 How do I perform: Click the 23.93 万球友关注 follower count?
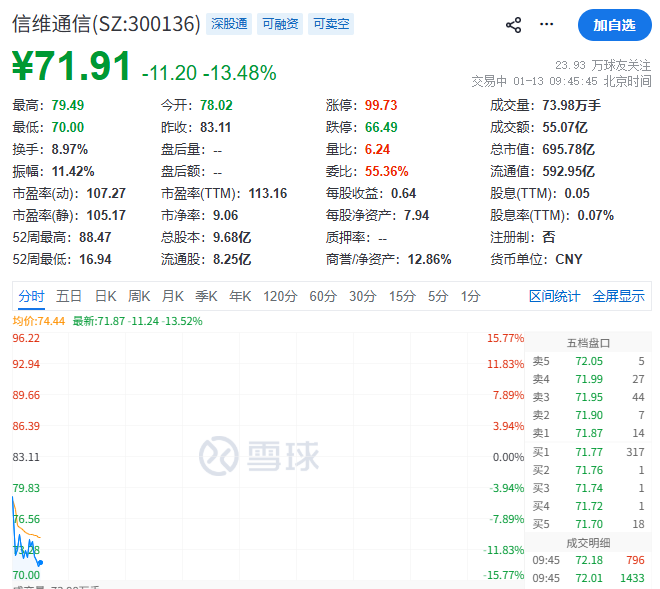[x=603, y=65]
